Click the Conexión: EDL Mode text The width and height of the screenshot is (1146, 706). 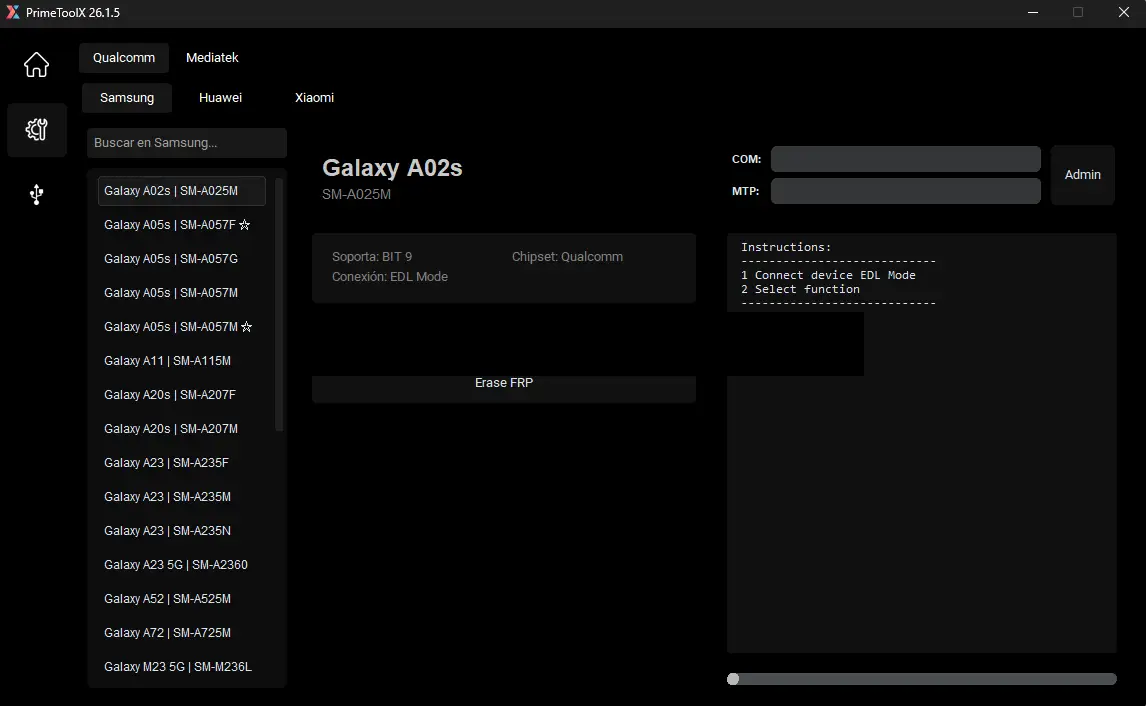pyautogui.click(x=390, y=277)
